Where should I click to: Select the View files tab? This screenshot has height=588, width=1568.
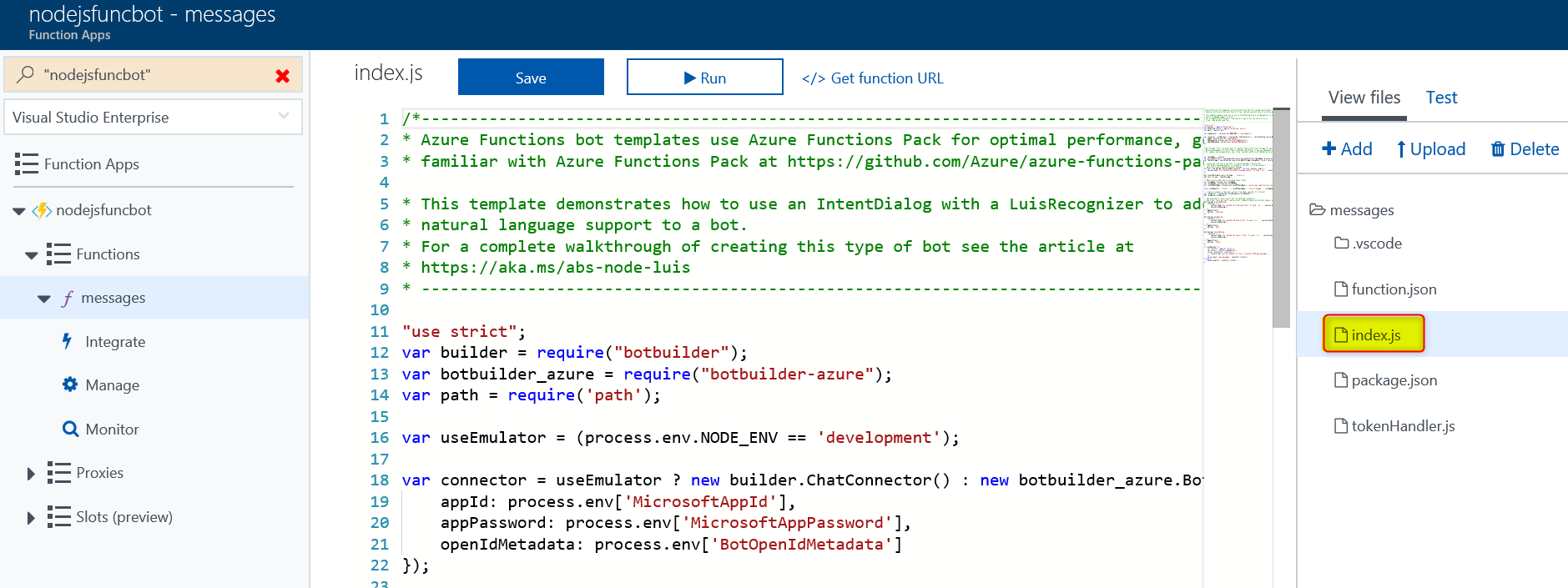click(x=1364, y=98)
